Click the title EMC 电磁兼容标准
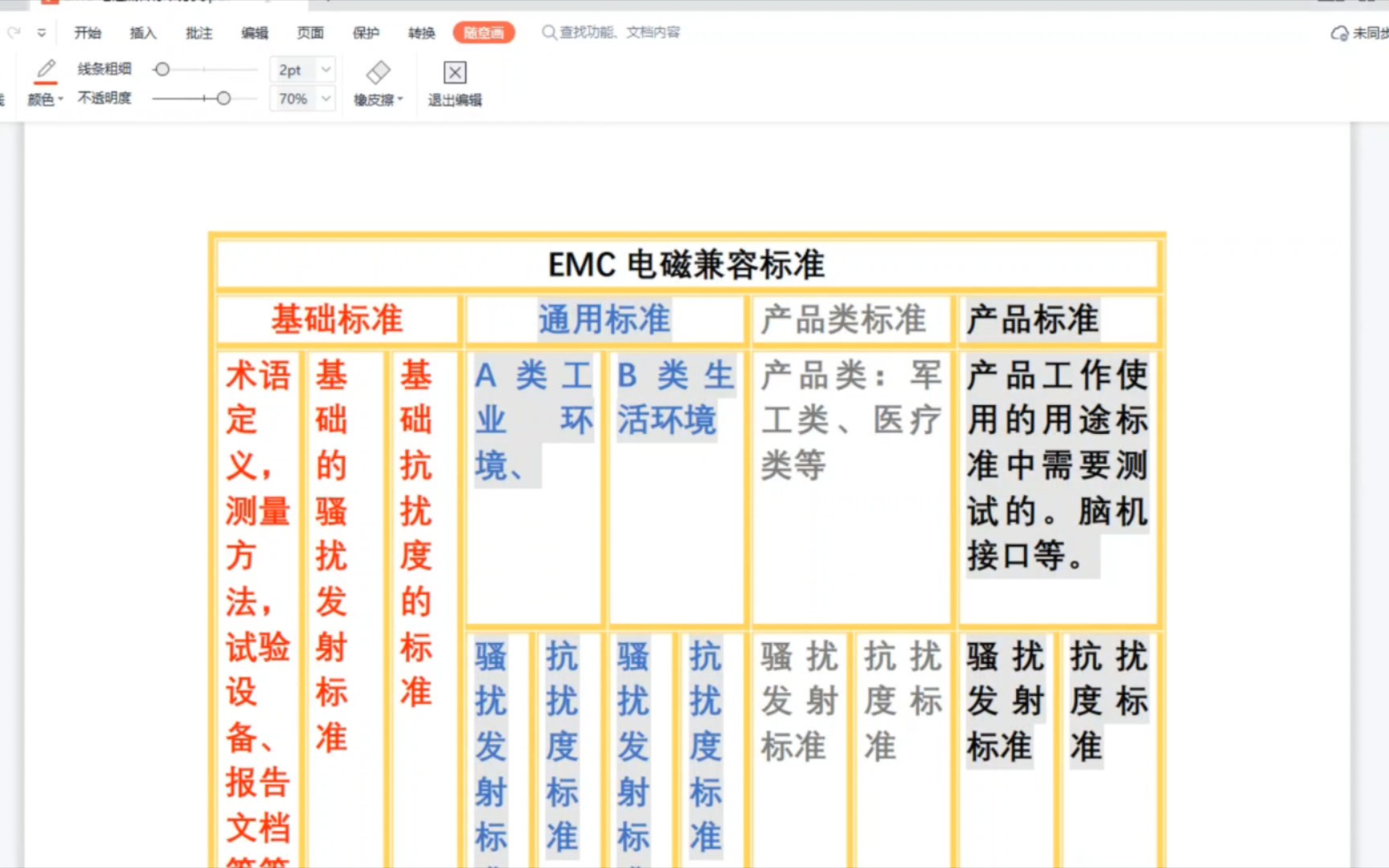 (686, 264)
